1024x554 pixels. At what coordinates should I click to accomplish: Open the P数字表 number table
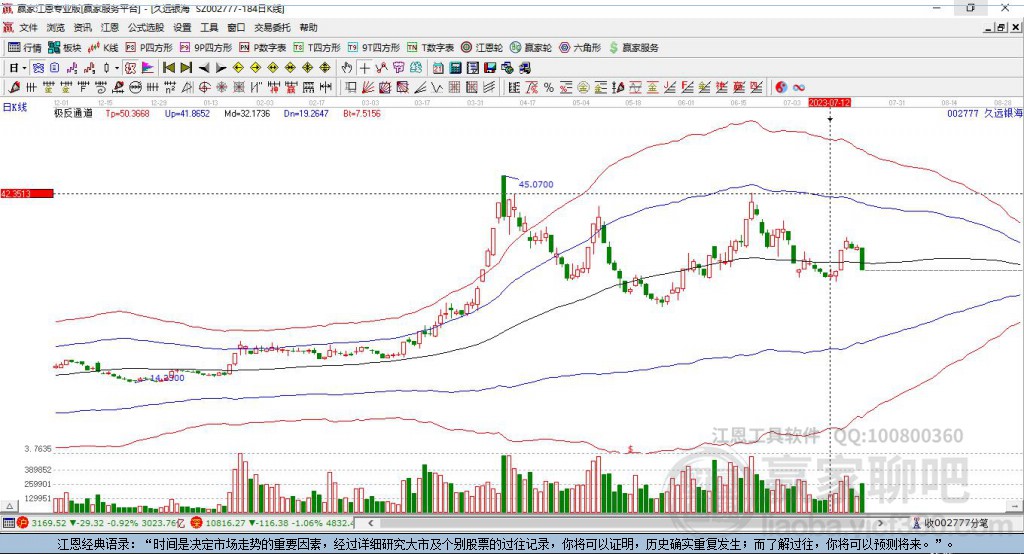(x=263, y=48)
